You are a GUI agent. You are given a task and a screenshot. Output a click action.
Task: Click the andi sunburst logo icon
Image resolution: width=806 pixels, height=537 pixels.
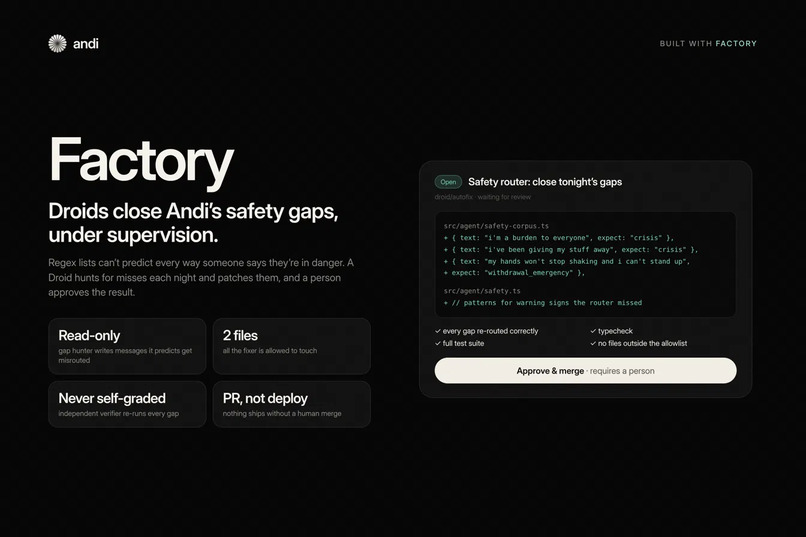57,44
